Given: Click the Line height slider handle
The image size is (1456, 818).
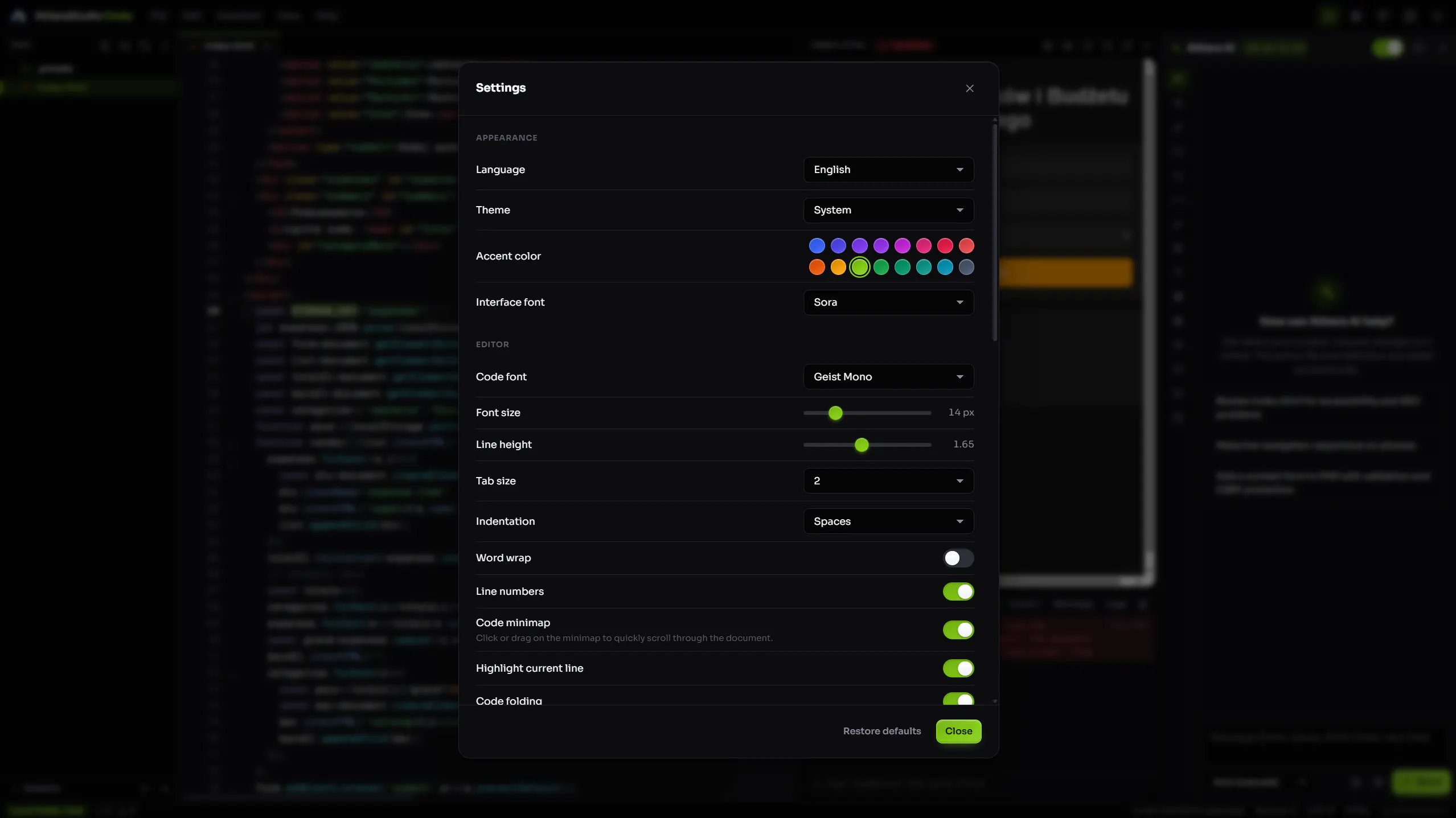Looking at the screenshot, I should [862, 445].
